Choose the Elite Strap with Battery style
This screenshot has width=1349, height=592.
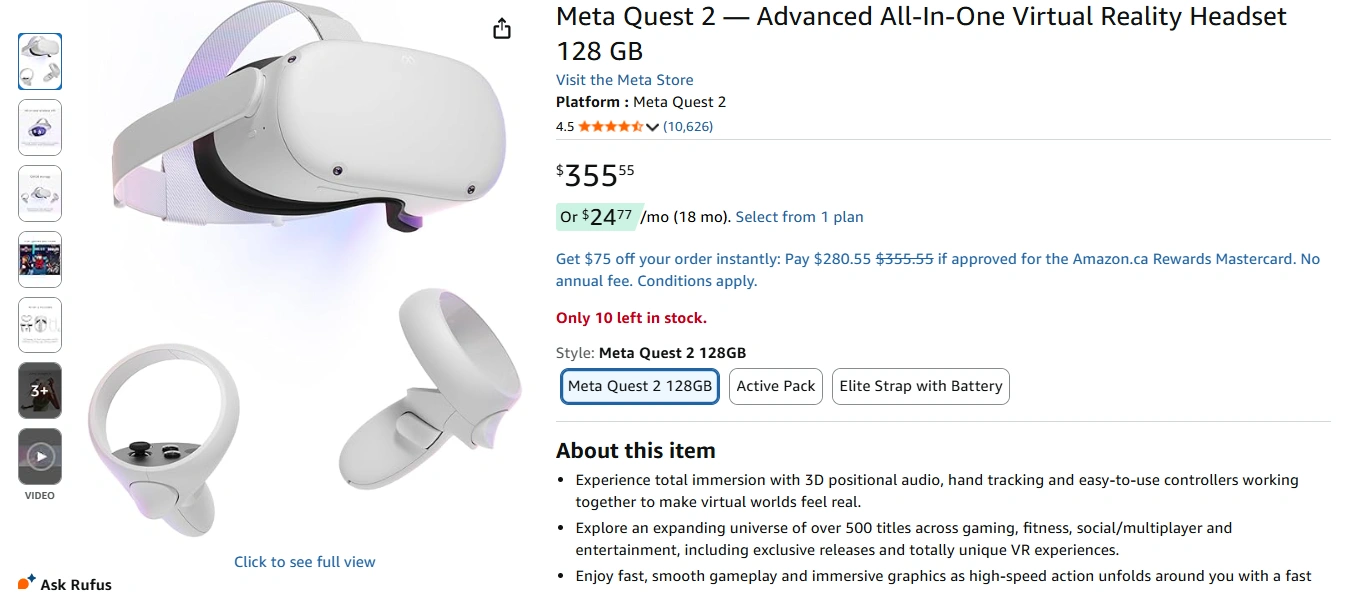(920, 386)
